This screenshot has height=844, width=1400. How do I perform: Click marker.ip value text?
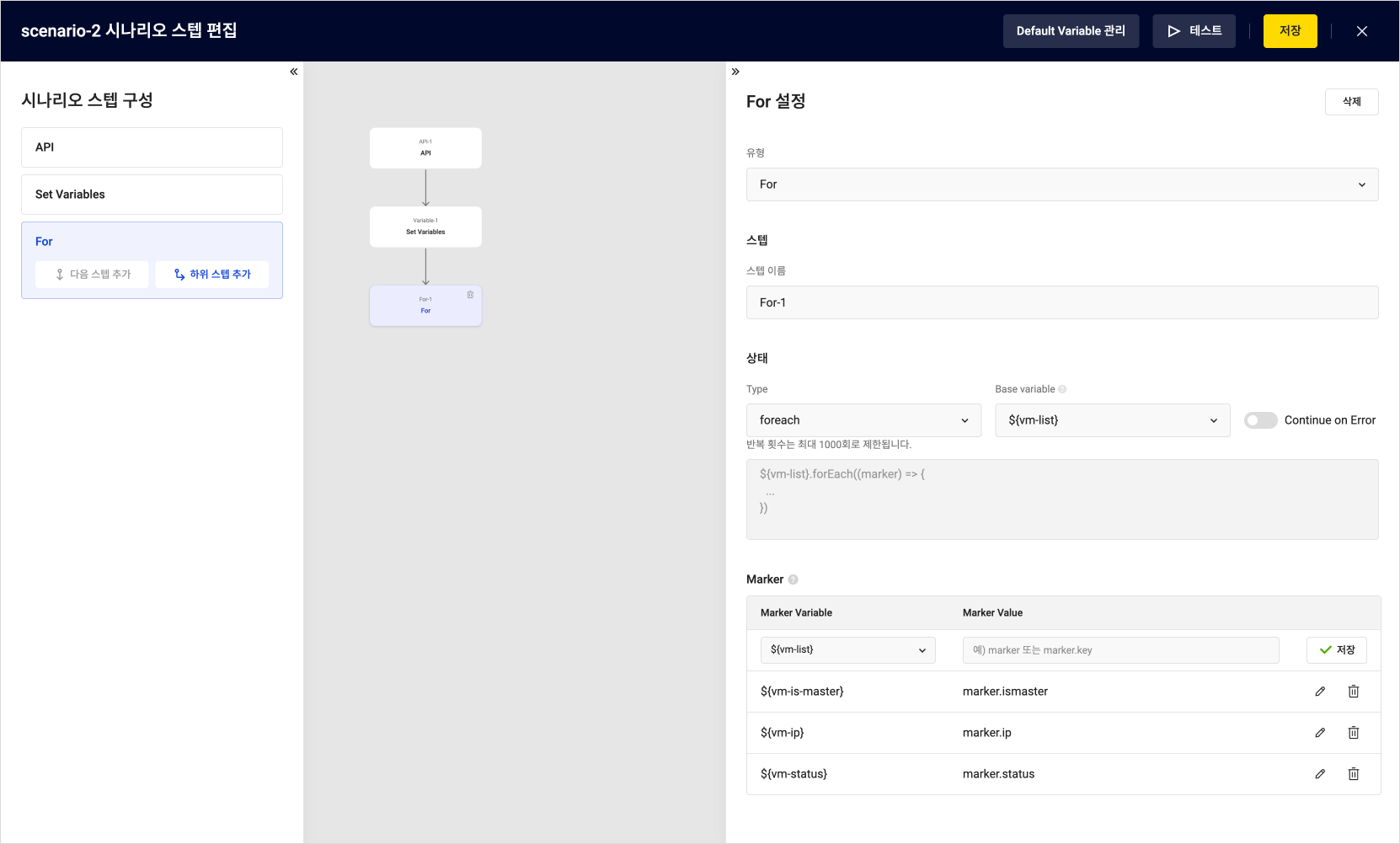coord(987,733)
